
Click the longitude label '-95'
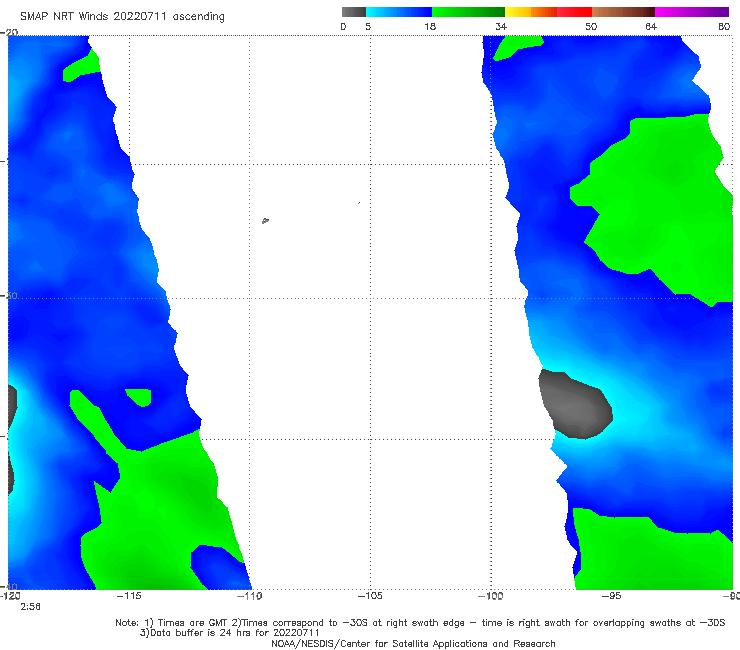(611, 596)
